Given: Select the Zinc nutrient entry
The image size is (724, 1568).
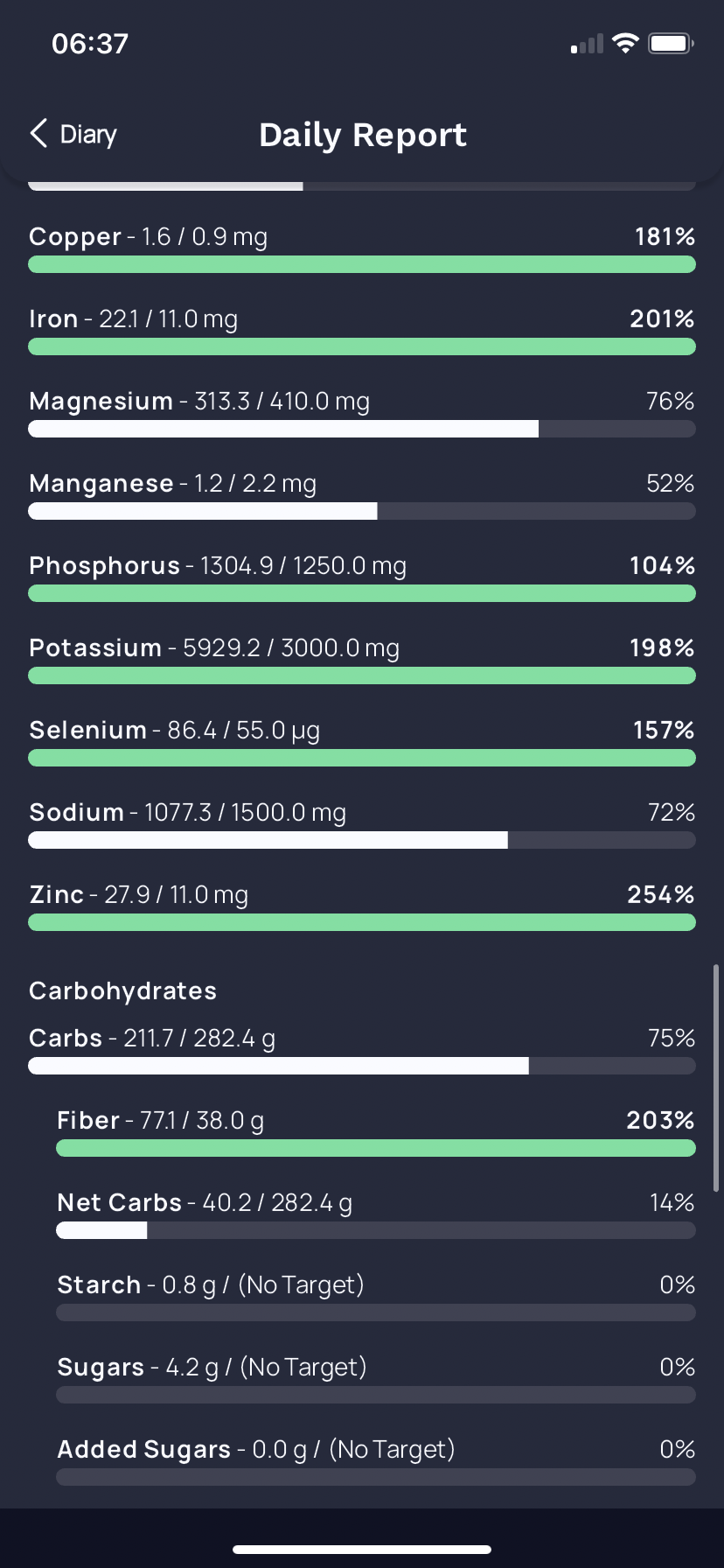Looking at the screenshot, I should 362,906.
